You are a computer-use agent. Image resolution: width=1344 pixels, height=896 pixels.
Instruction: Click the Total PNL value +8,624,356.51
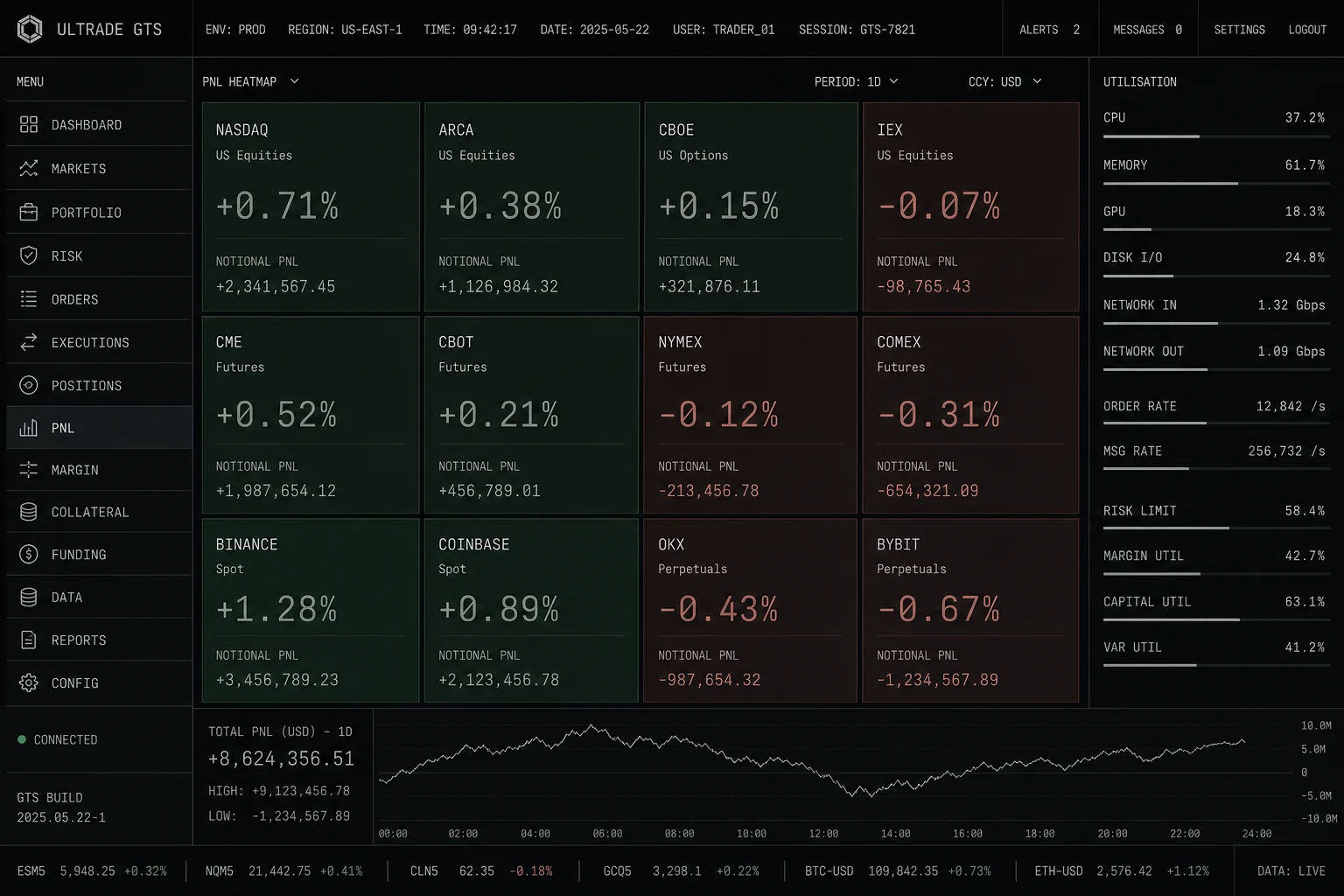(281, 759)
